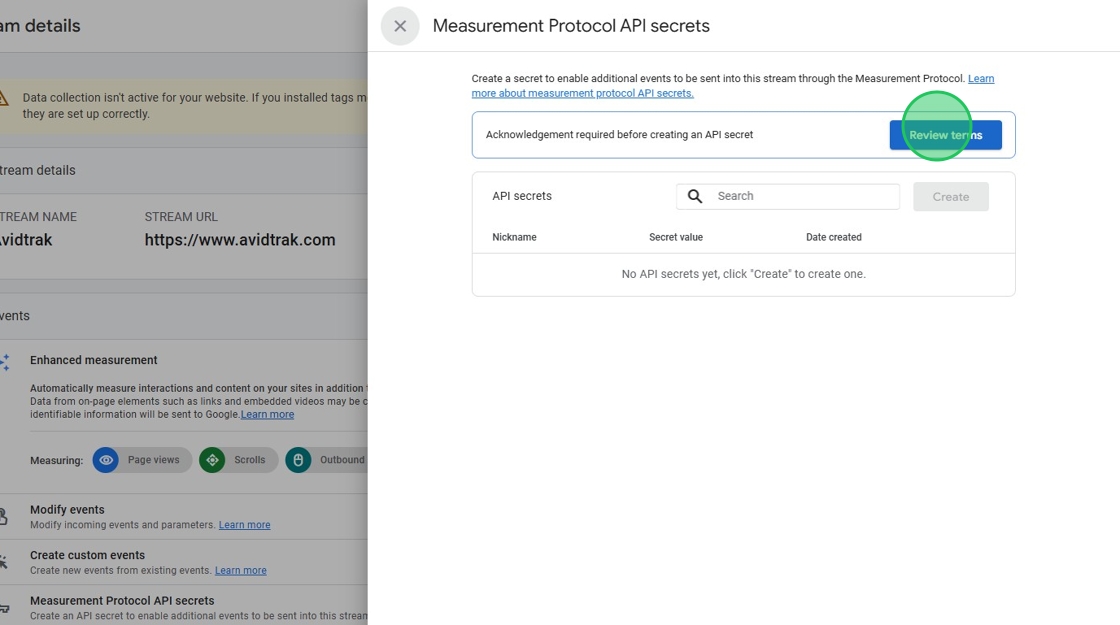Click the 'No API secrets yet' message

[x=744, y=274]
